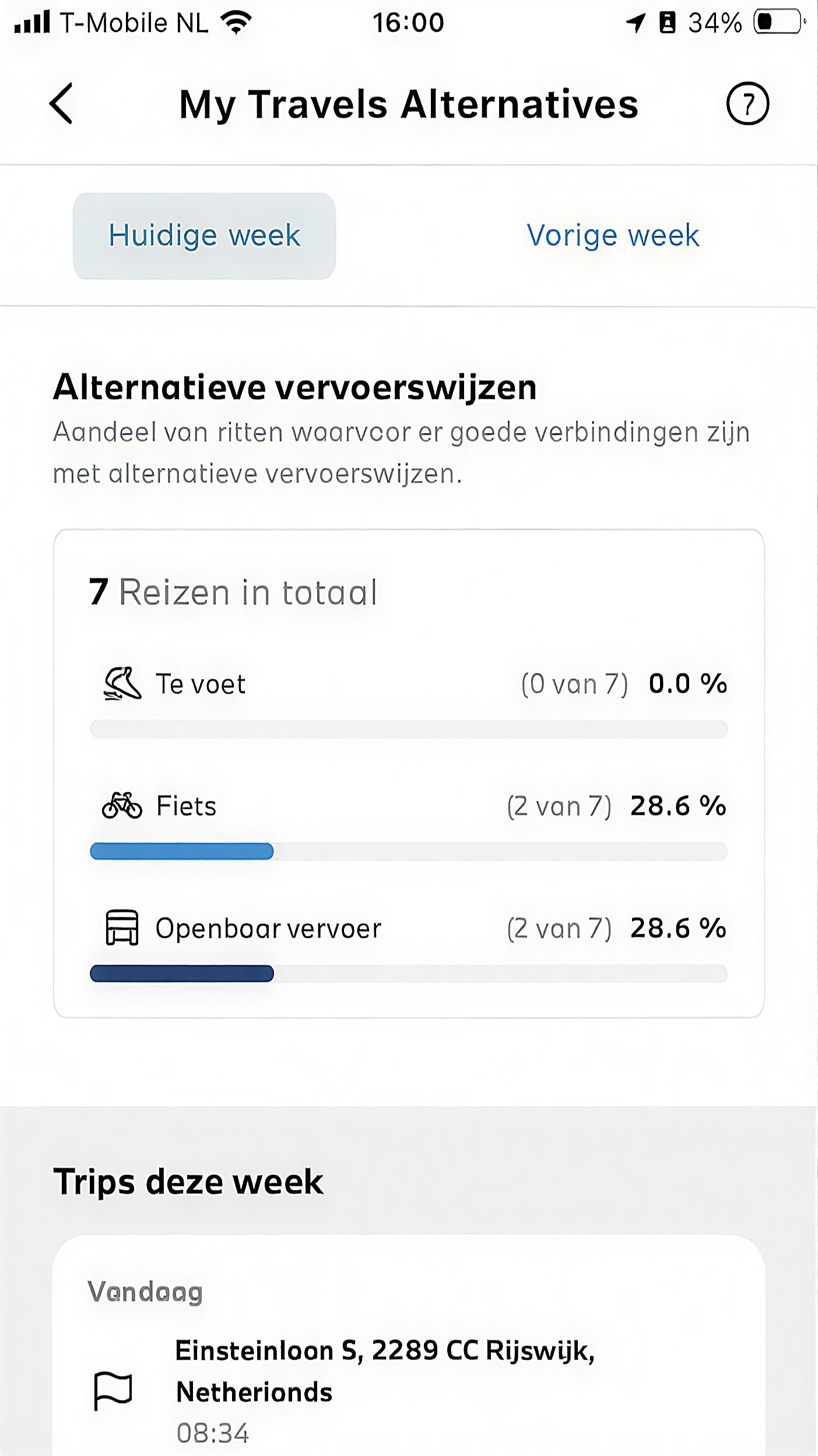The image size is (818, 1456).
Task: Click the Te voet progress bar
Action: 408,729
